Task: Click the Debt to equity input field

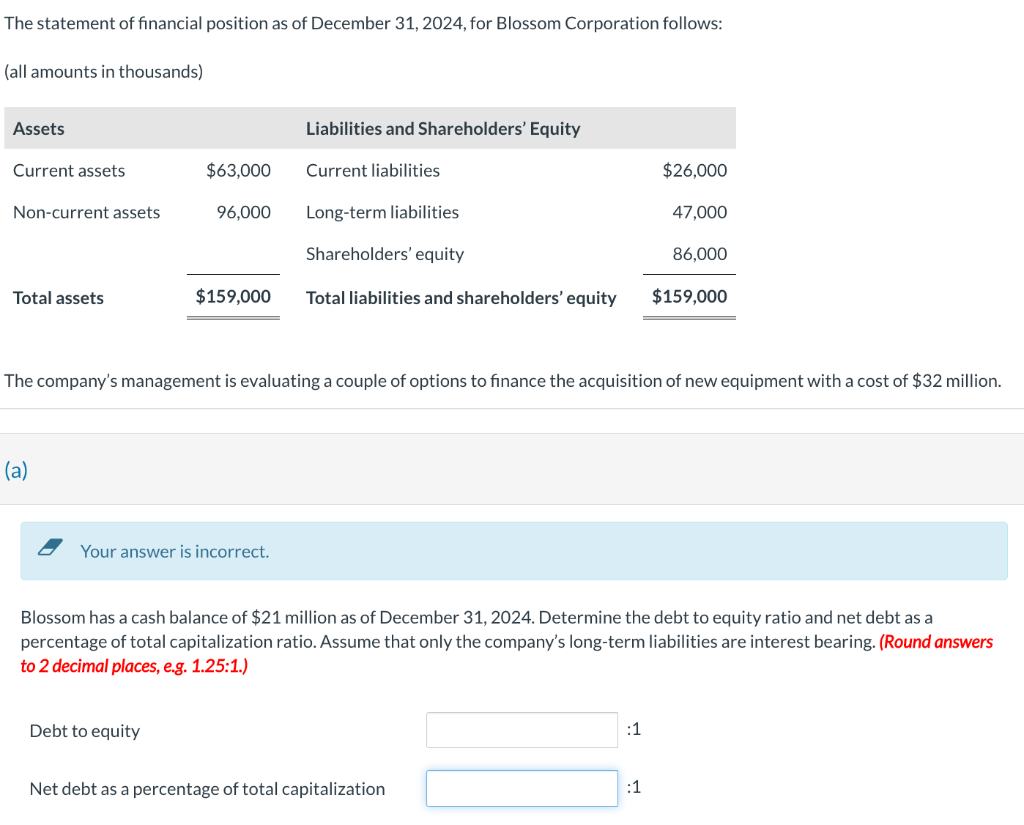Action: click(x=522, y=730)
